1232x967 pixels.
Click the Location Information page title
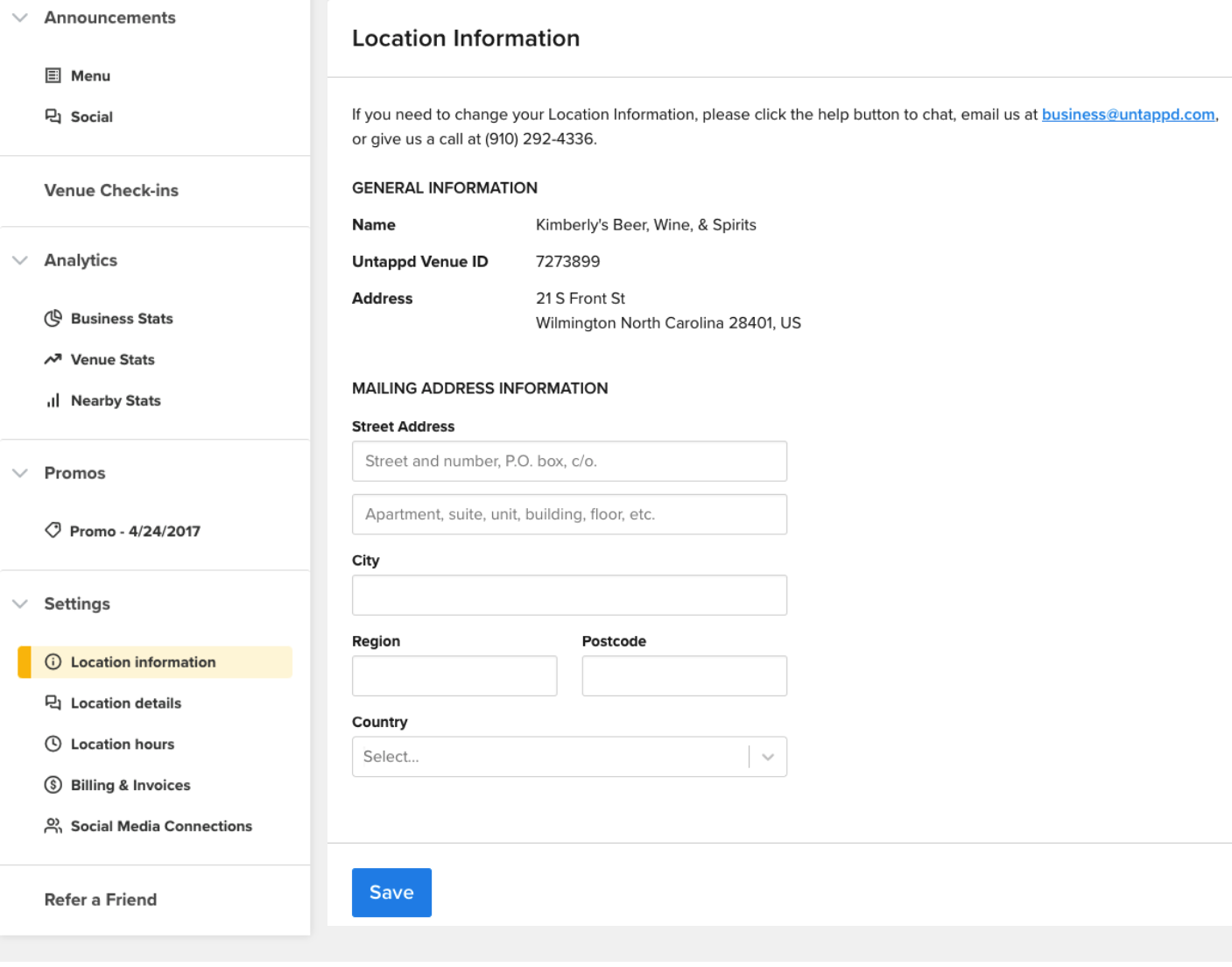click(466, 39)
